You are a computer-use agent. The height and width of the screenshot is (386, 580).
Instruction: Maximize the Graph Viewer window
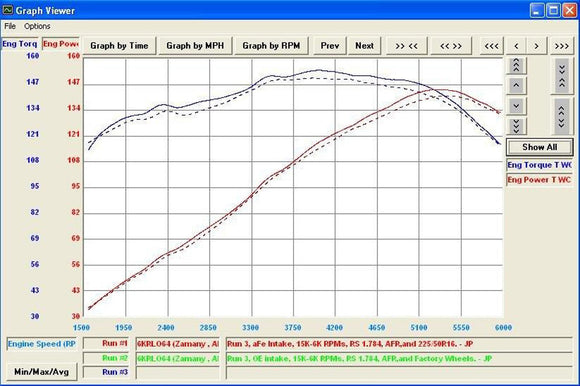554,10
